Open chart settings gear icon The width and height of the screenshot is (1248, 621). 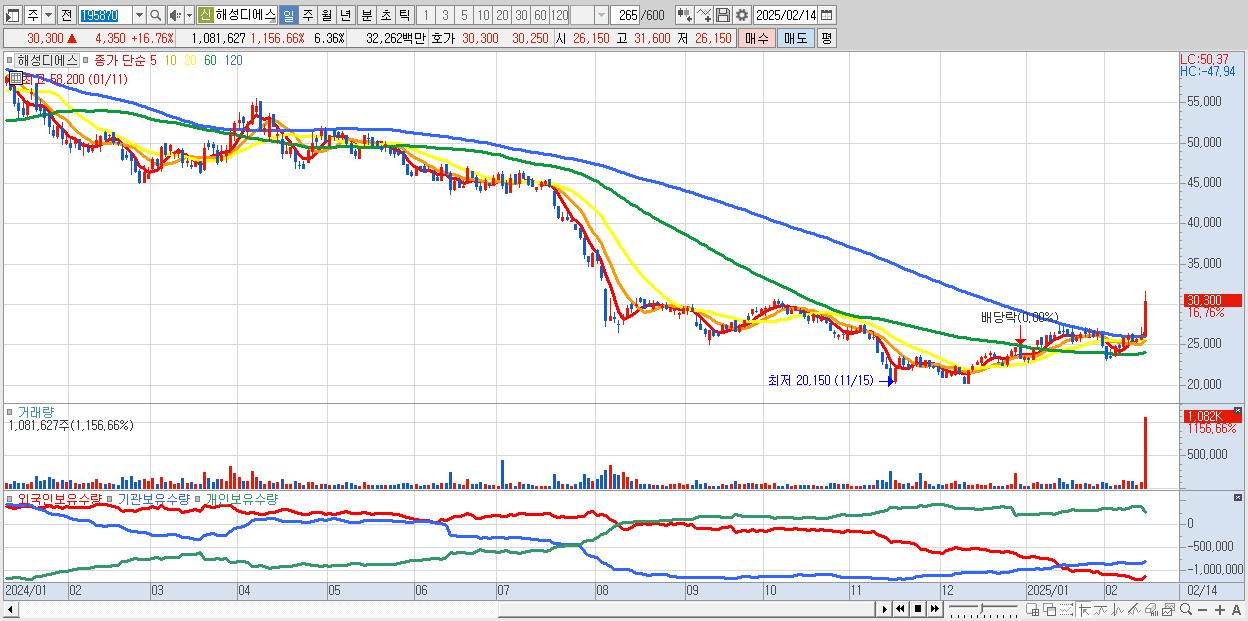pyautogui.click(x=742, y=15)
